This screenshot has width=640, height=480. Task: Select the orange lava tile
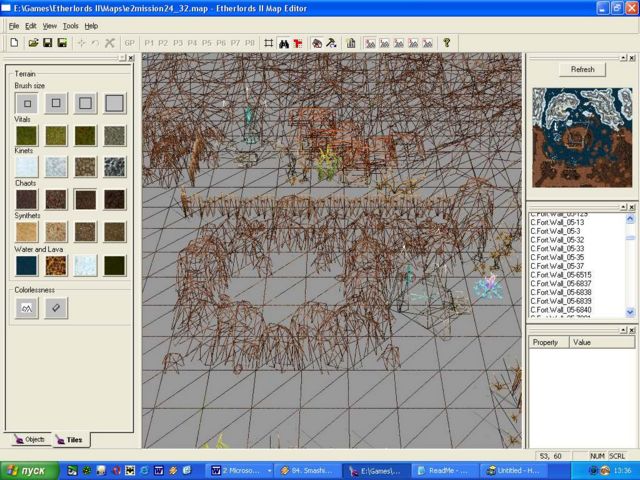click(x=56, y=265)
